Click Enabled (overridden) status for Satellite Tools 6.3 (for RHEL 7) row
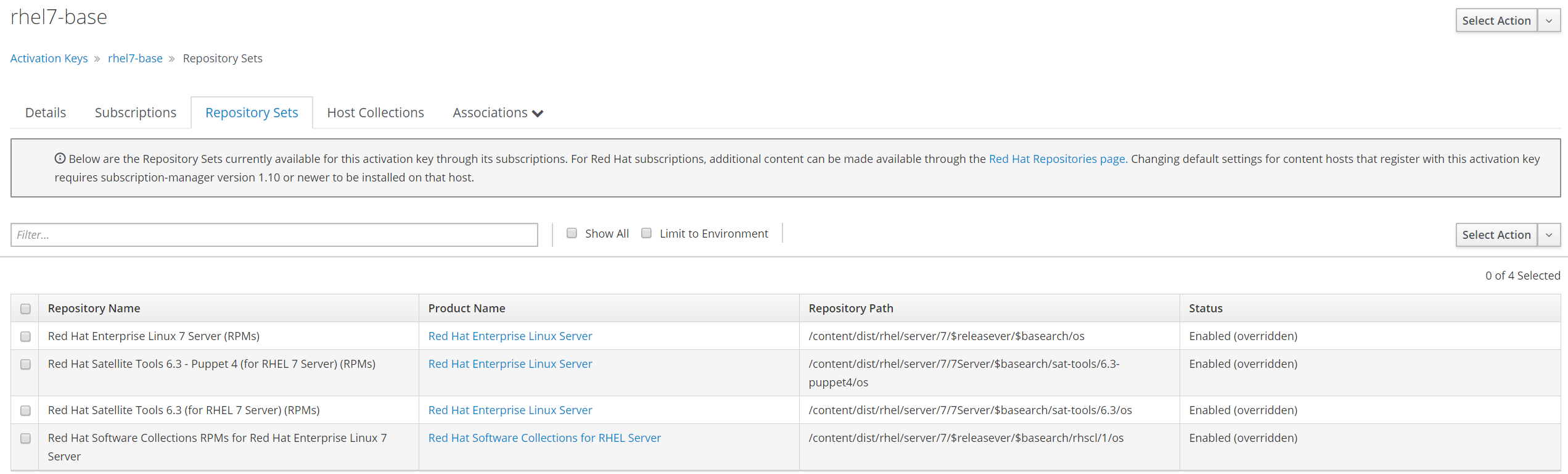The width and height of the screenshot is (1568, 474). click(1243, 410)
